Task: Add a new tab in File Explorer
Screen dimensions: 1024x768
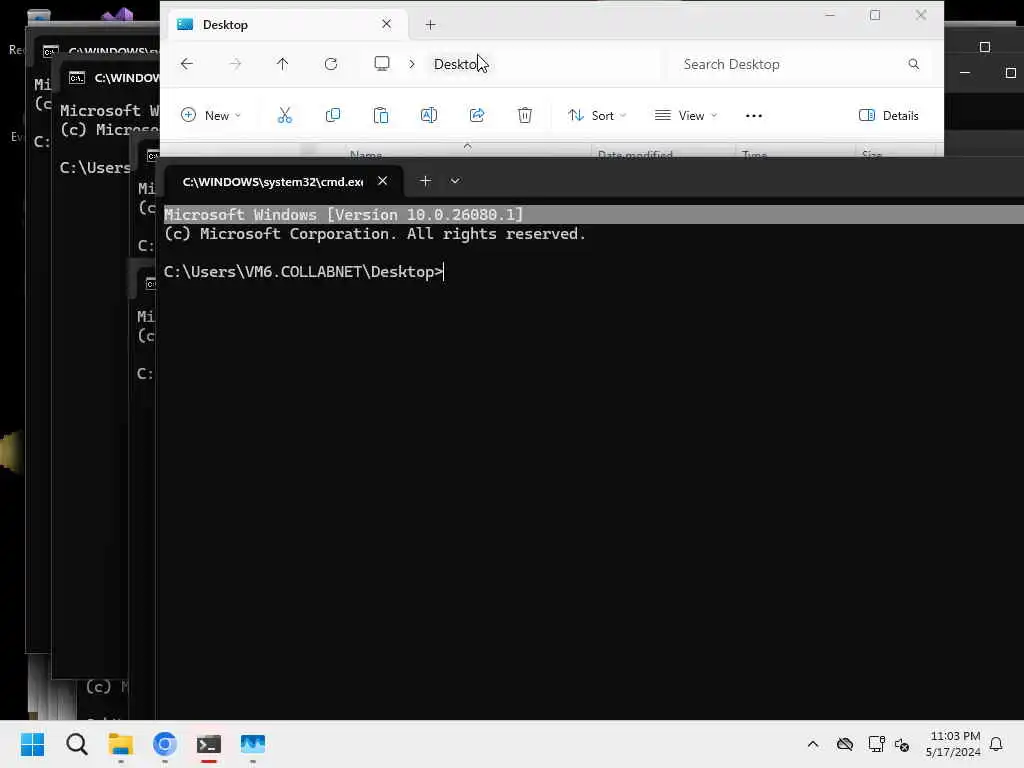Action: click(x=430, y=25)
